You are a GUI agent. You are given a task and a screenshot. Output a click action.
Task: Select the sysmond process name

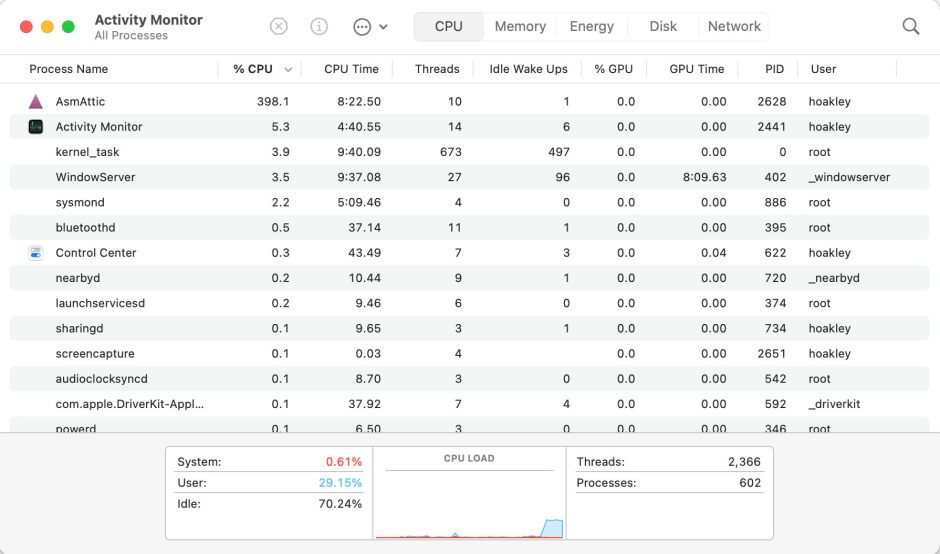80,202
